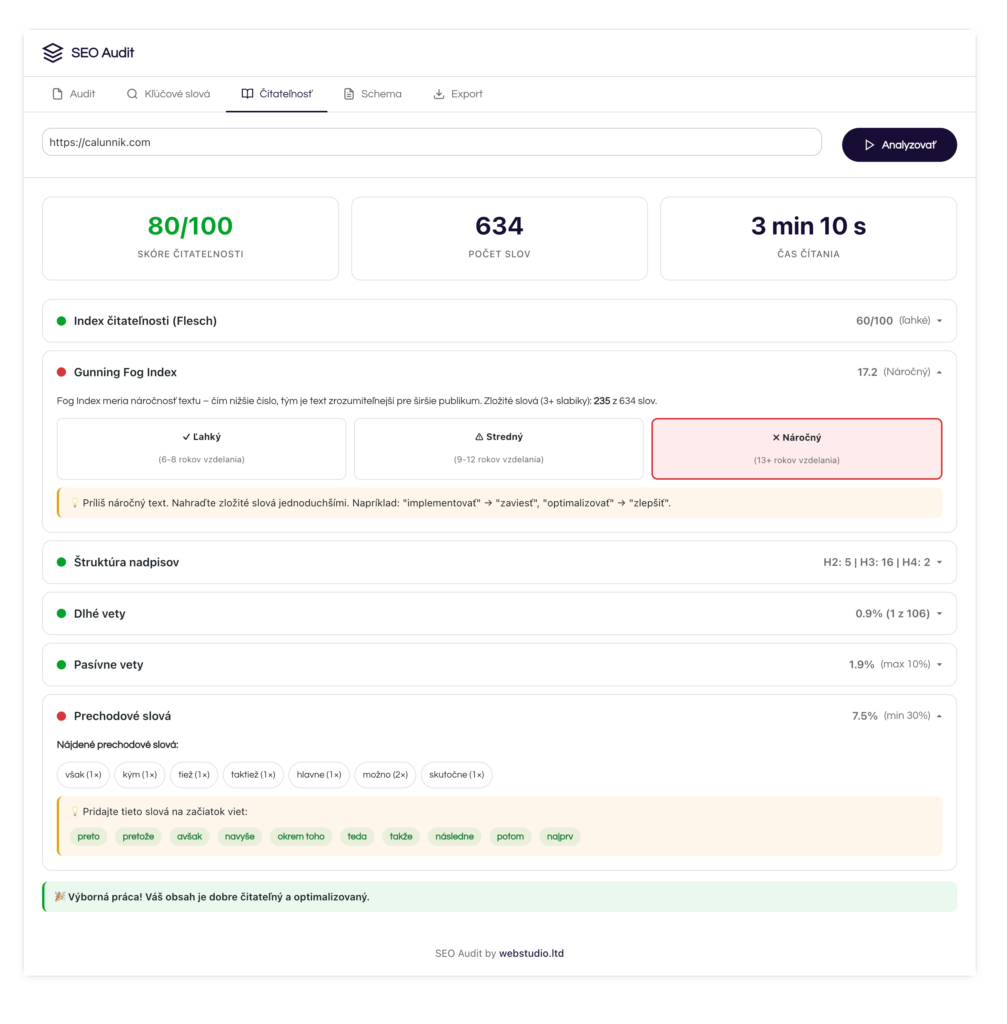Click the 80/100 skóre čitateľnosti card

coord(191,238)
